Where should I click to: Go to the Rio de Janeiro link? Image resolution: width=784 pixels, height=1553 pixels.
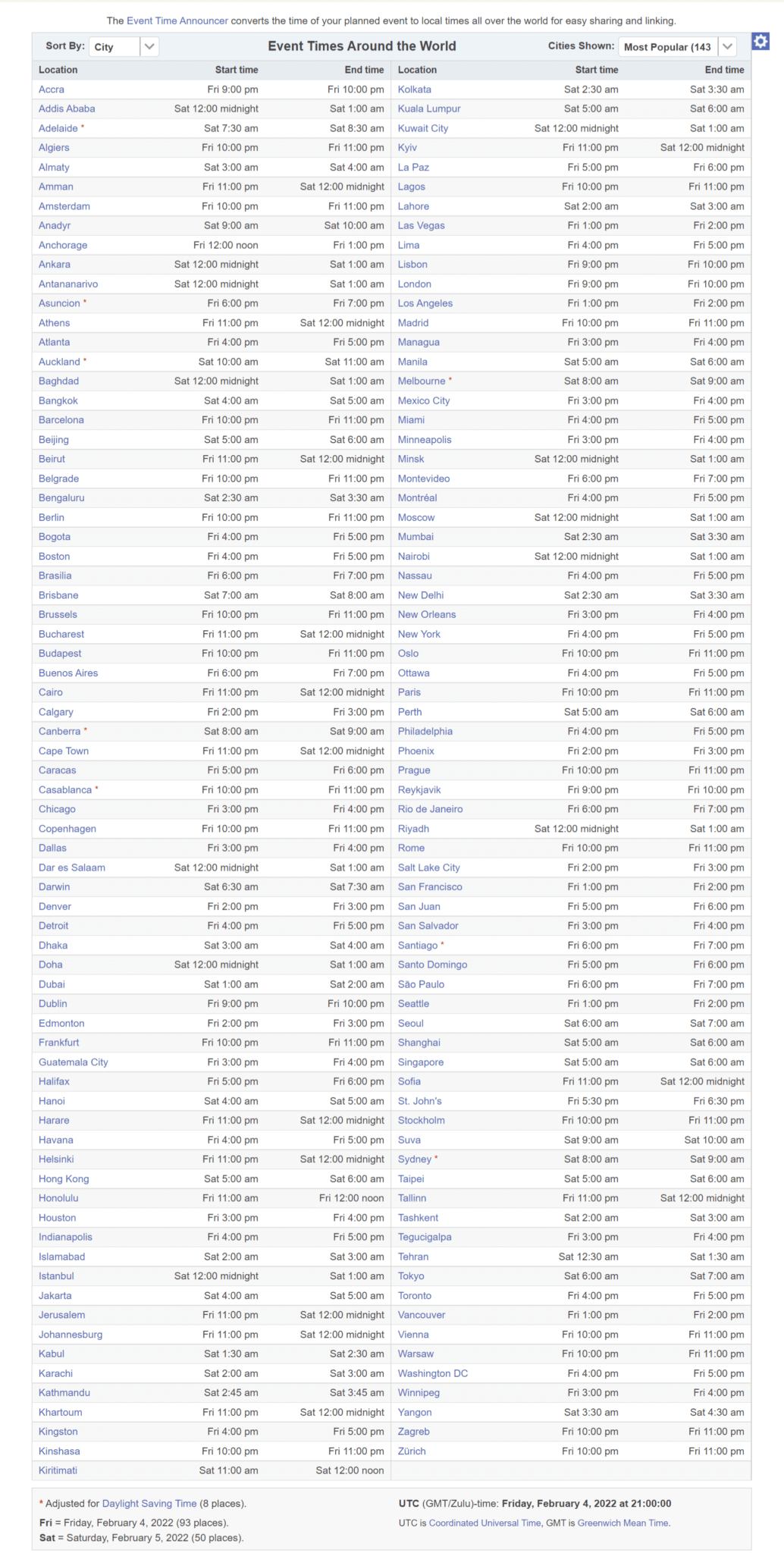tap(430, 809)
